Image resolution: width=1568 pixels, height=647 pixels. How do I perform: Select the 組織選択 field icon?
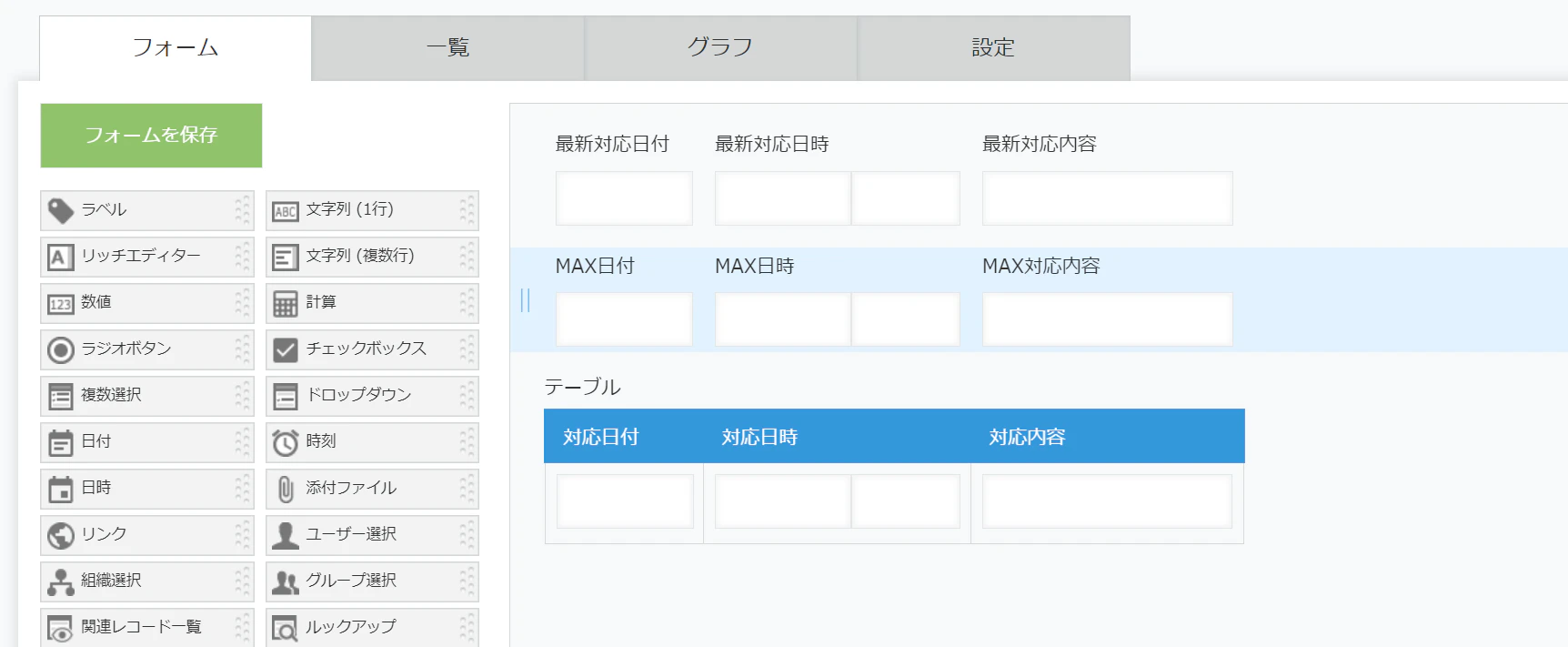61,582
